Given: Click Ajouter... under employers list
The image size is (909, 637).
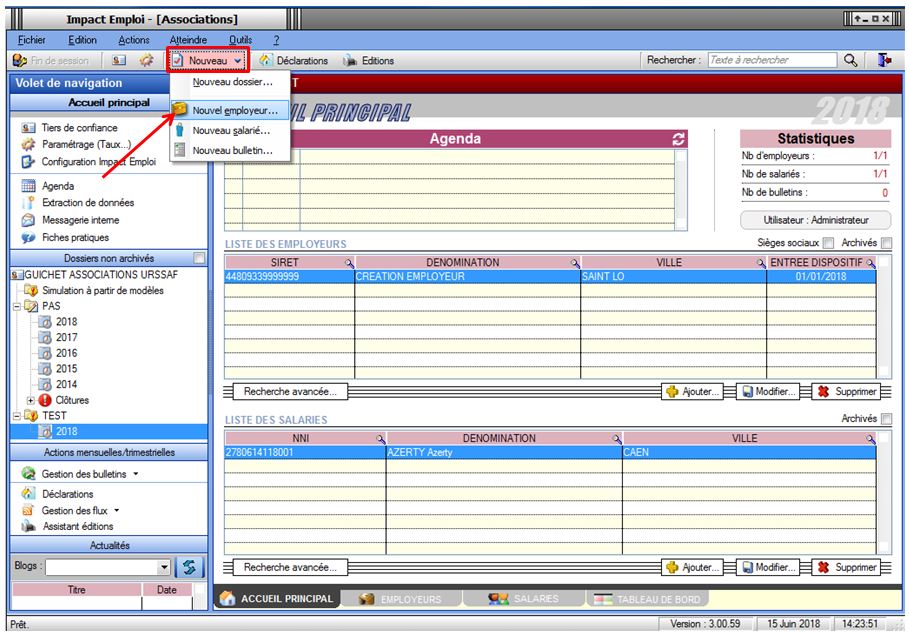Looking at the screenshot, I should pyautogui.click(x=692, y=392).
